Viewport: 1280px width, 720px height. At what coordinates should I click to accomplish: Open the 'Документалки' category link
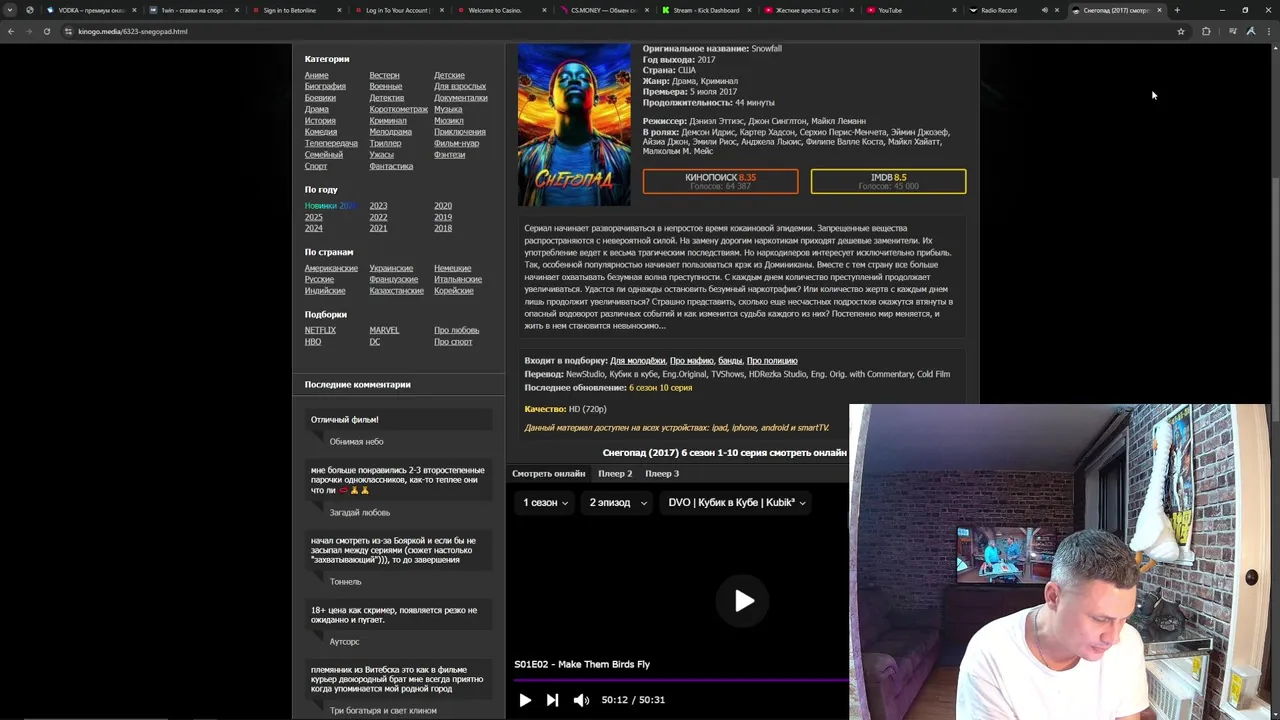461,98
